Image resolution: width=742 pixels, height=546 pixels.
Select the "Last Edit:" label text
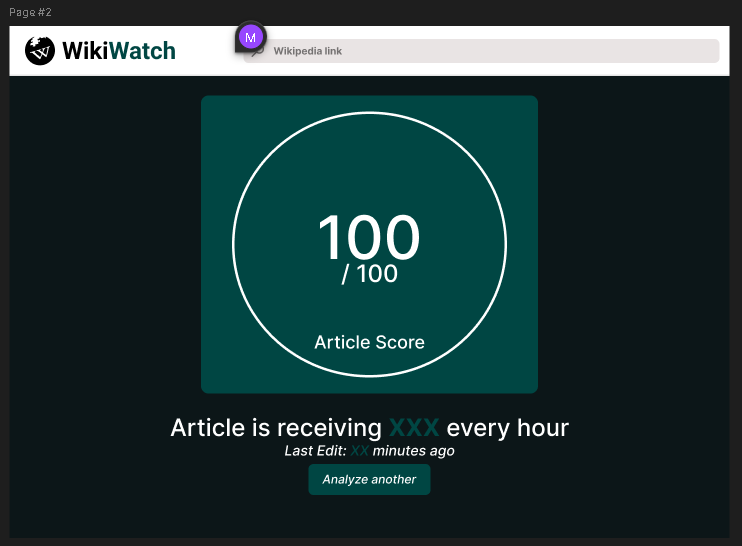(x=315, y=451)
